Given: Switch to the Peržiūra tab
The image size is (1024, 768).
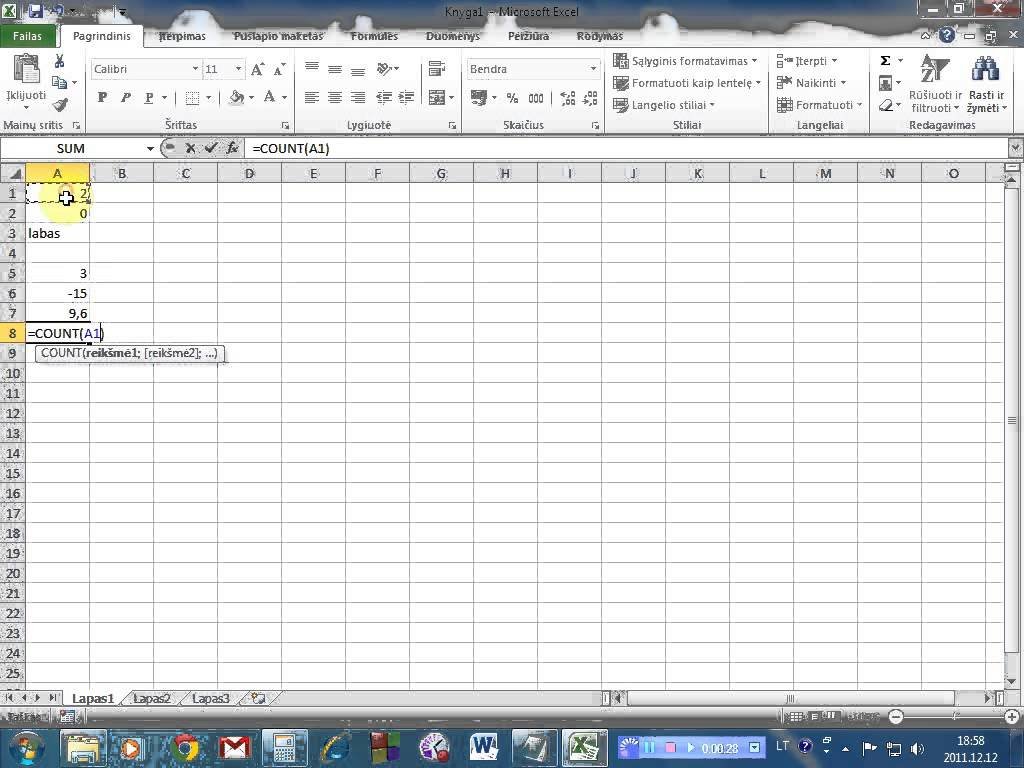Looking at the screenshot, I should click(x=528, y=37).
